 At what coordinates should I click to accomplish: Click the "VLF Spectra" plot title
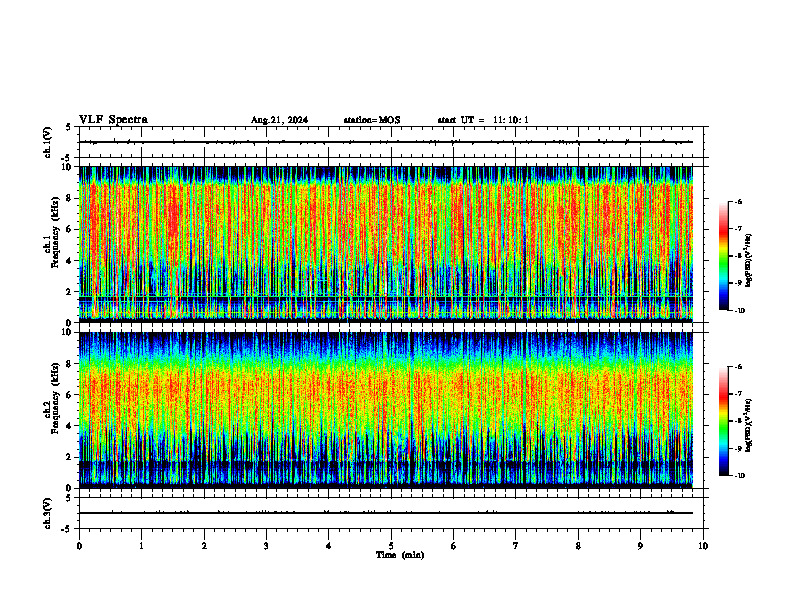pos(113,120)
